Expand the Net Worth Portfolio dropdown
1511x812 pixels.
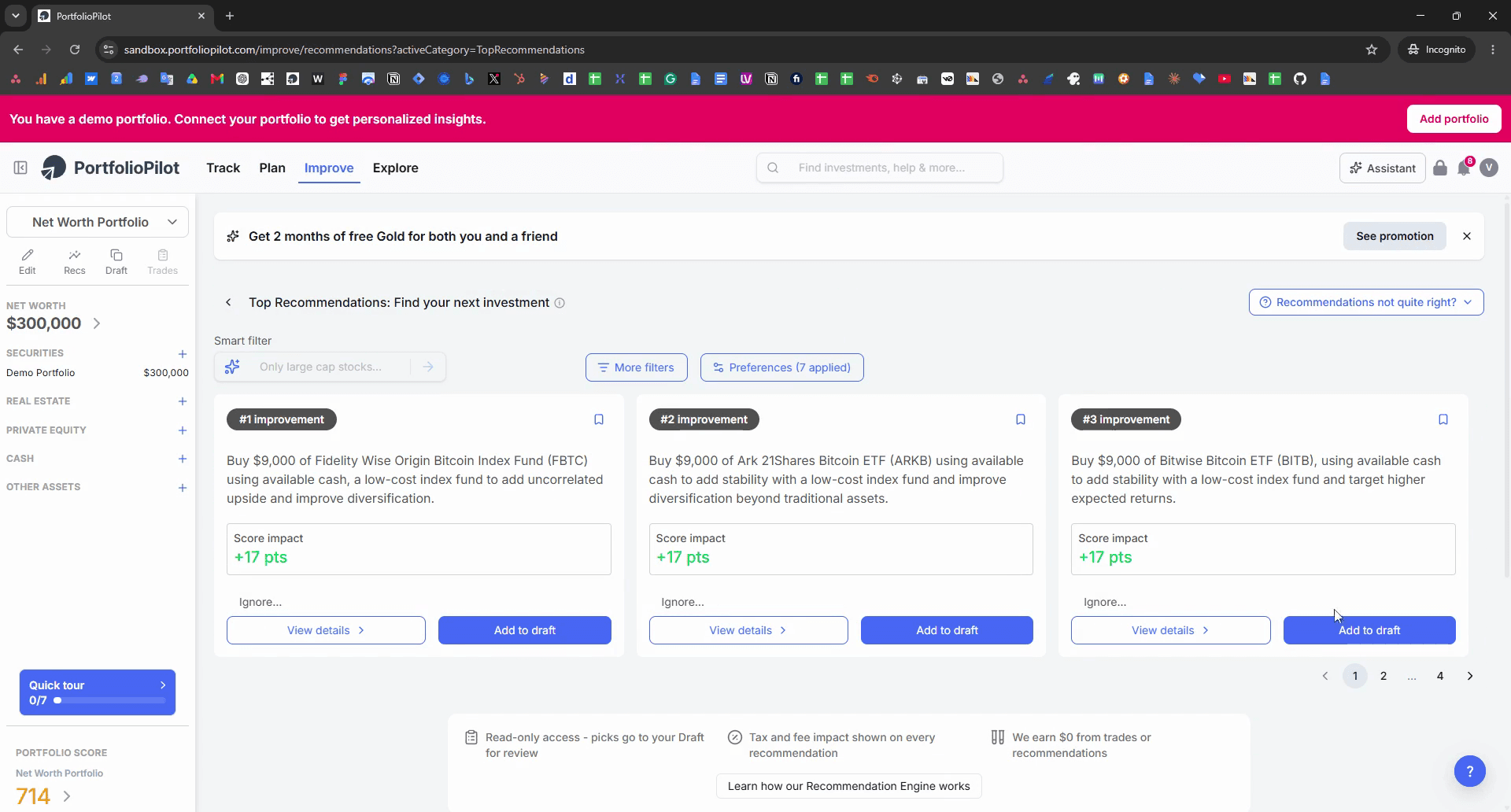point(98,222)
